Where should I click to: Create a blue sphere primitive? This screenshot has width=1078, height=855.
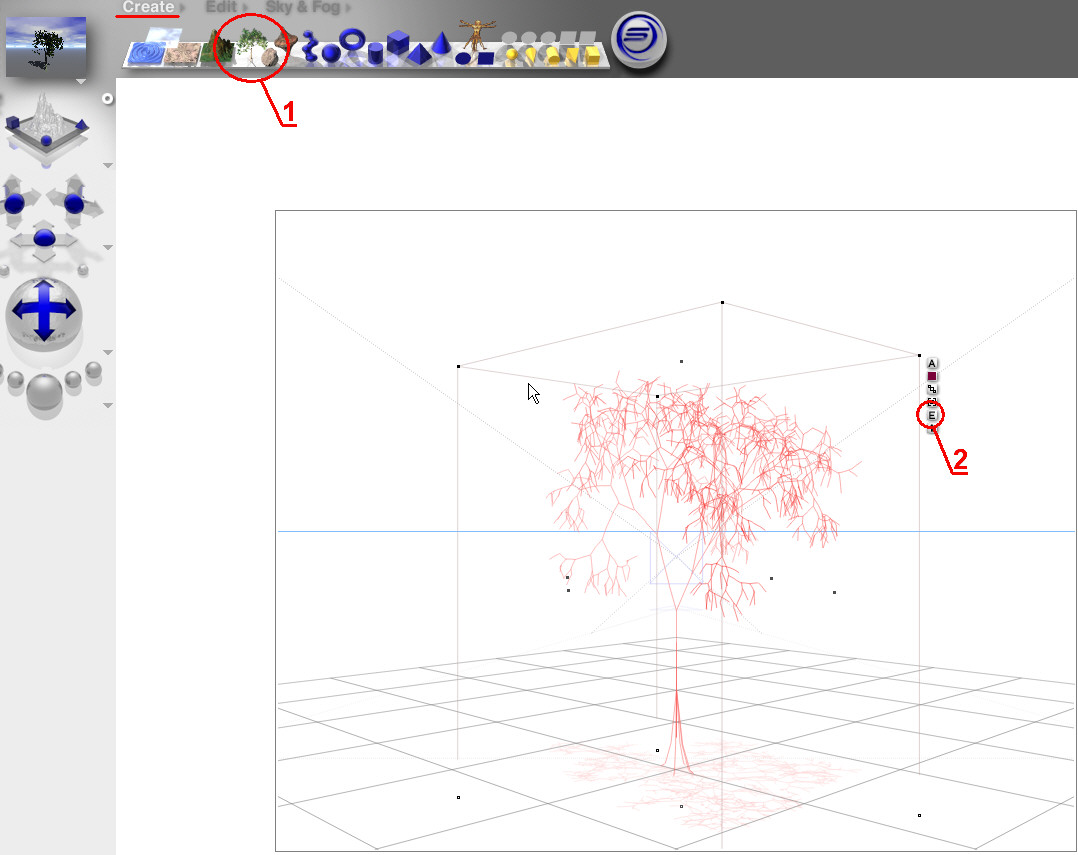pyautogui.click(x=331, y=53)
